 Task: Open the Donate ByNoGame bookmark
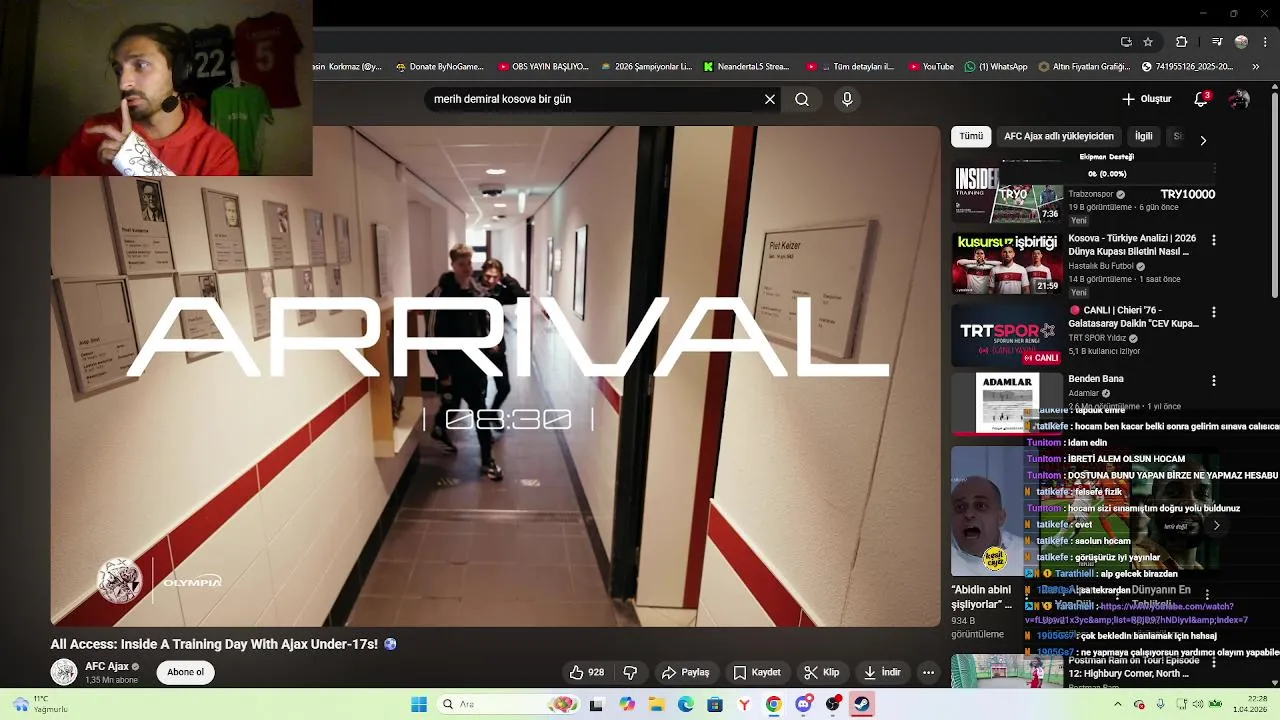[x=440, y=67]
